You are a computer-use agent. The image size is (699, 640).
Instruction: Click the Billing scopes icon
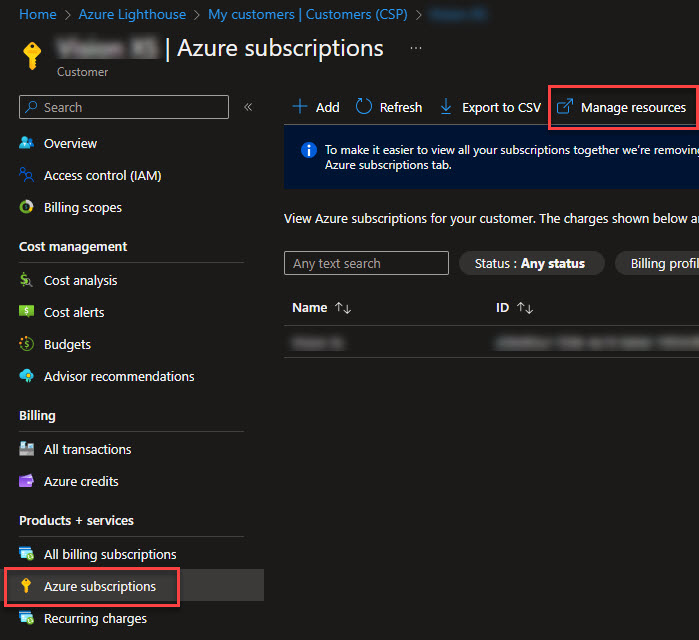tap(27, 207)
